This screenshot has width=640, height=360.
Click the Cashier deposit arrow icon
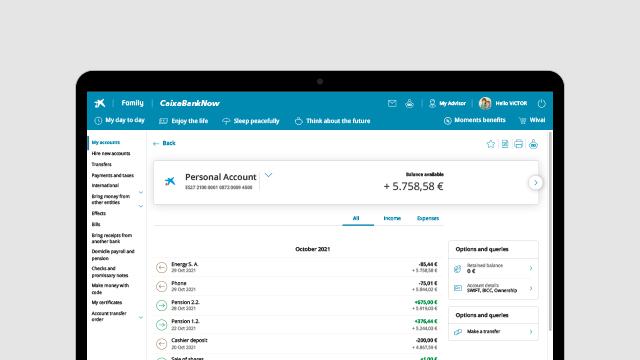pos(162,344)
